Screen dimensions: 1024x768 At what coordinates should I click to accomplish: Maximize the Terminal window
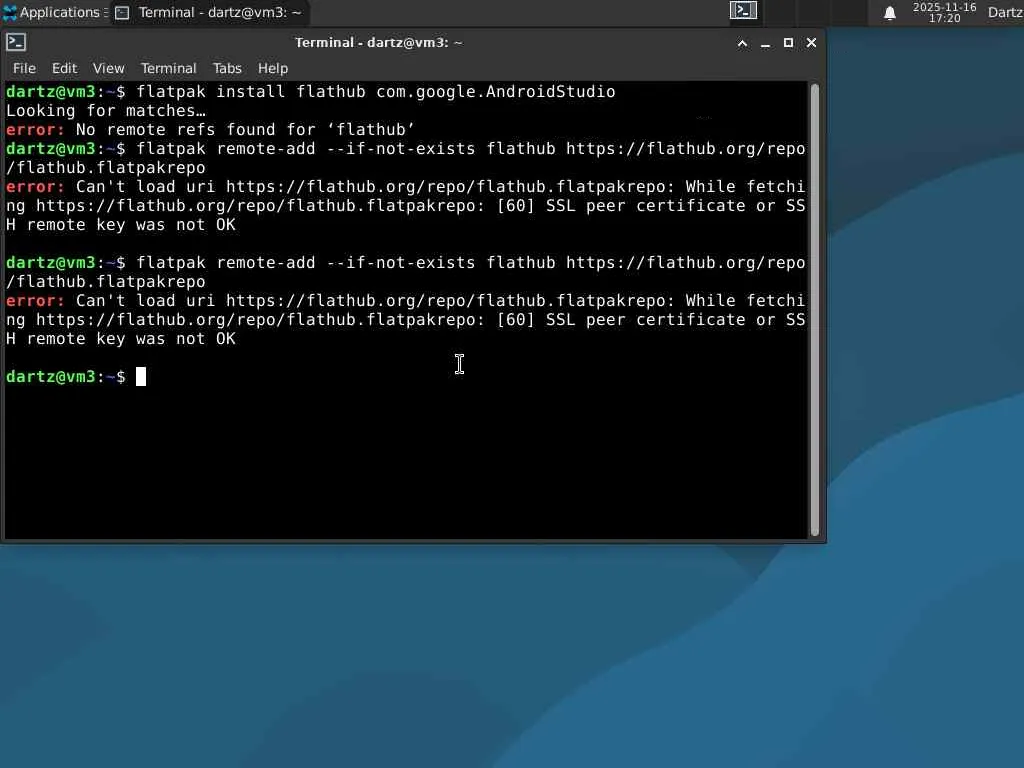(x=788, y=43)
